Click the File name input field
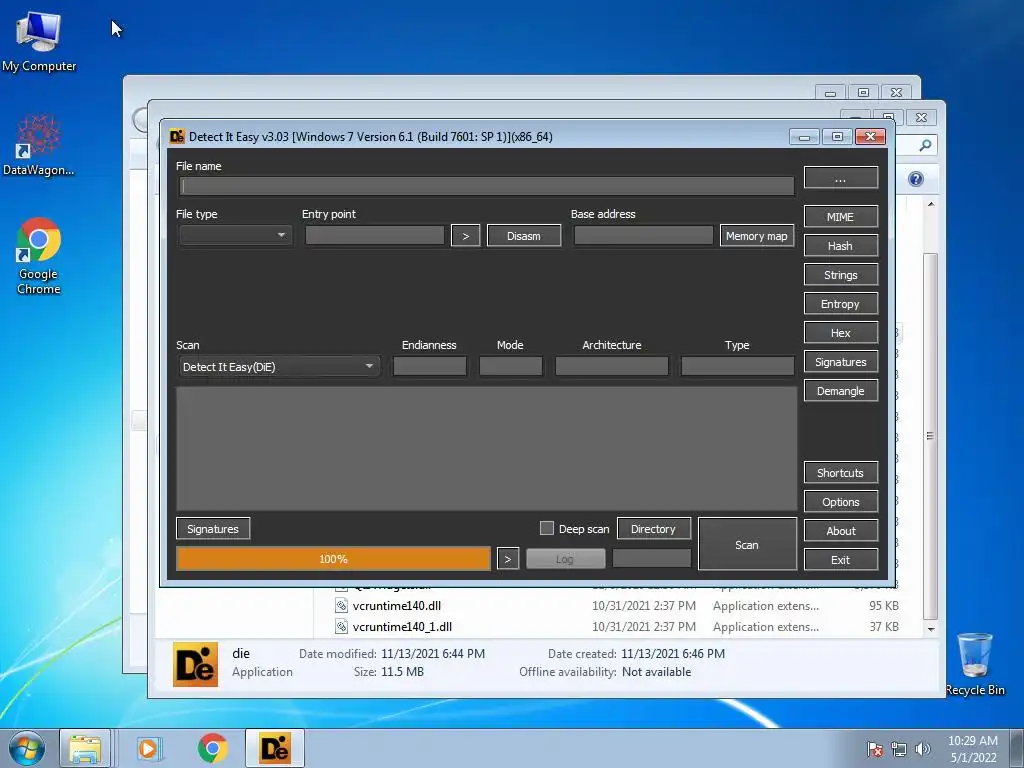This screenshot has height=768, width=1024. pyautogui.click(x=487, y=186)
